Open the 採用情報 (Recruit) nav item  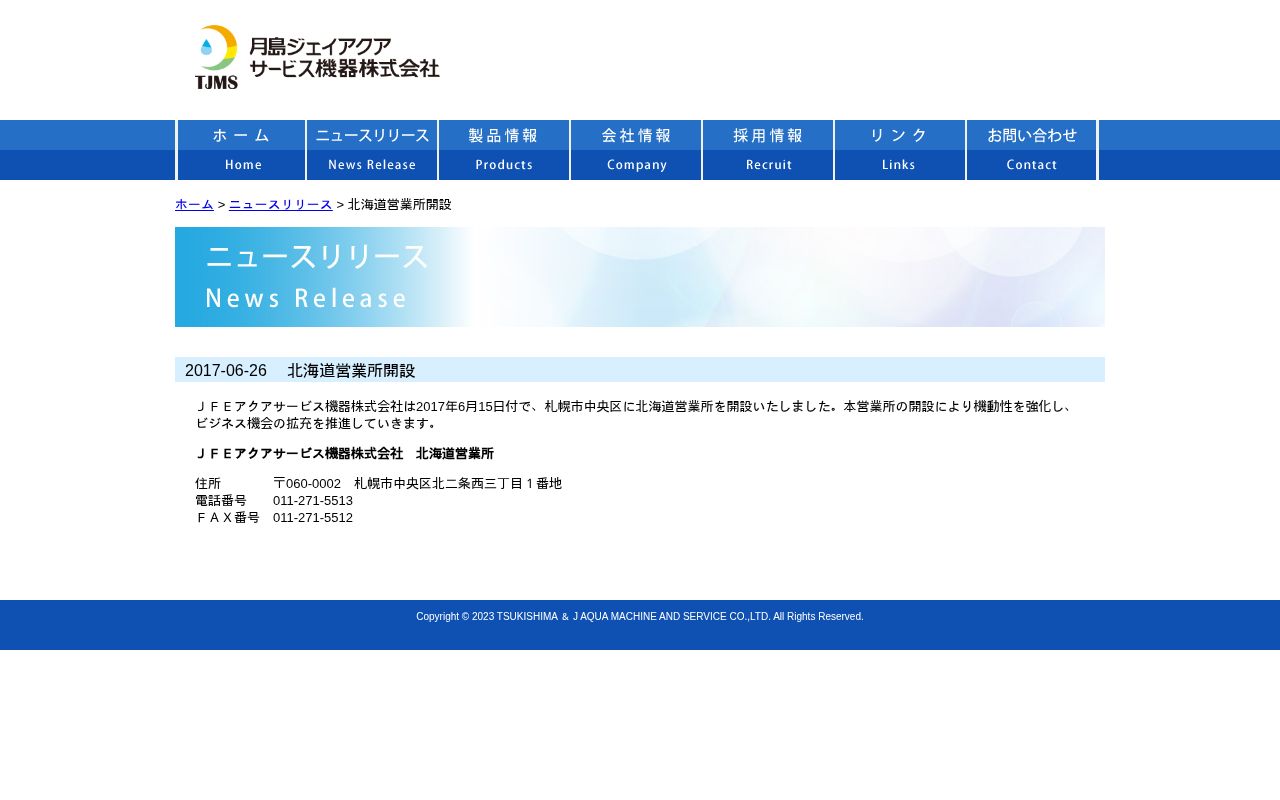click(x=768, y=150)
